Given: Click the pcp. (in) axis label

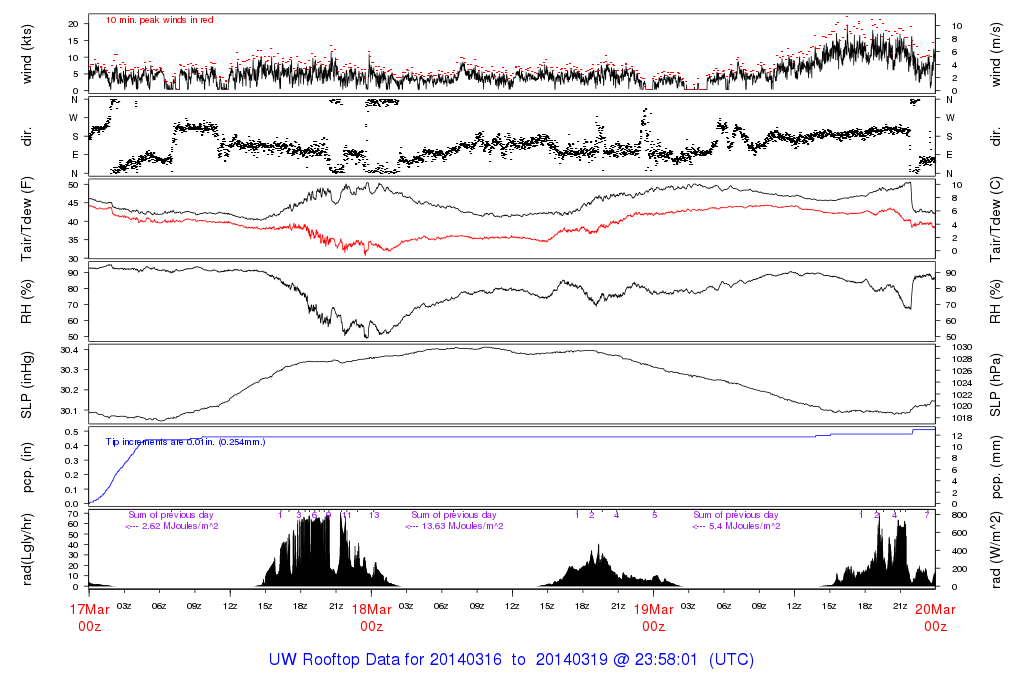Looking at the screenshot, I should coord(27,468).
